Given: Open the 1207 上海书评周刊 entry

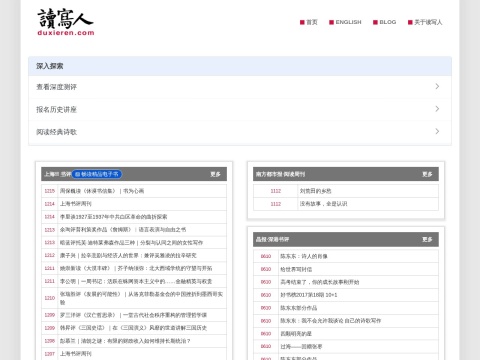Looking at the screenshot, I should (76, 354).
